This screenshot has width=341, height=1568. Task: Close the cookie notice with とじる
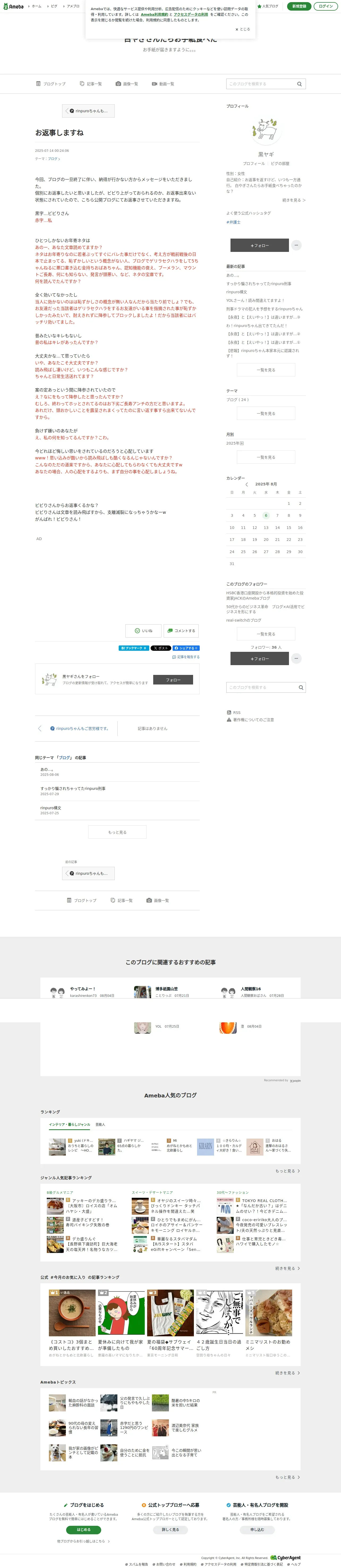point(243,29)
